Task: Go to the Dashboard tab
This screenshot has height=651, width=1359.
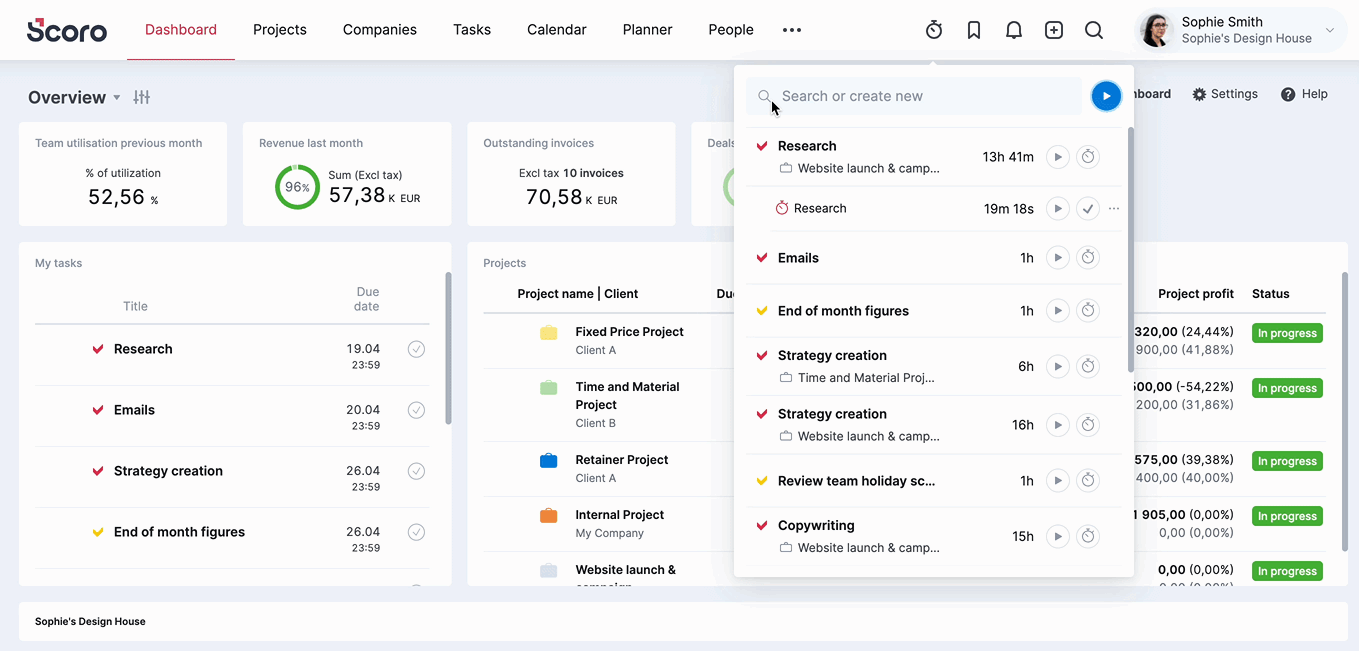Action: click(x=181, y=30)
